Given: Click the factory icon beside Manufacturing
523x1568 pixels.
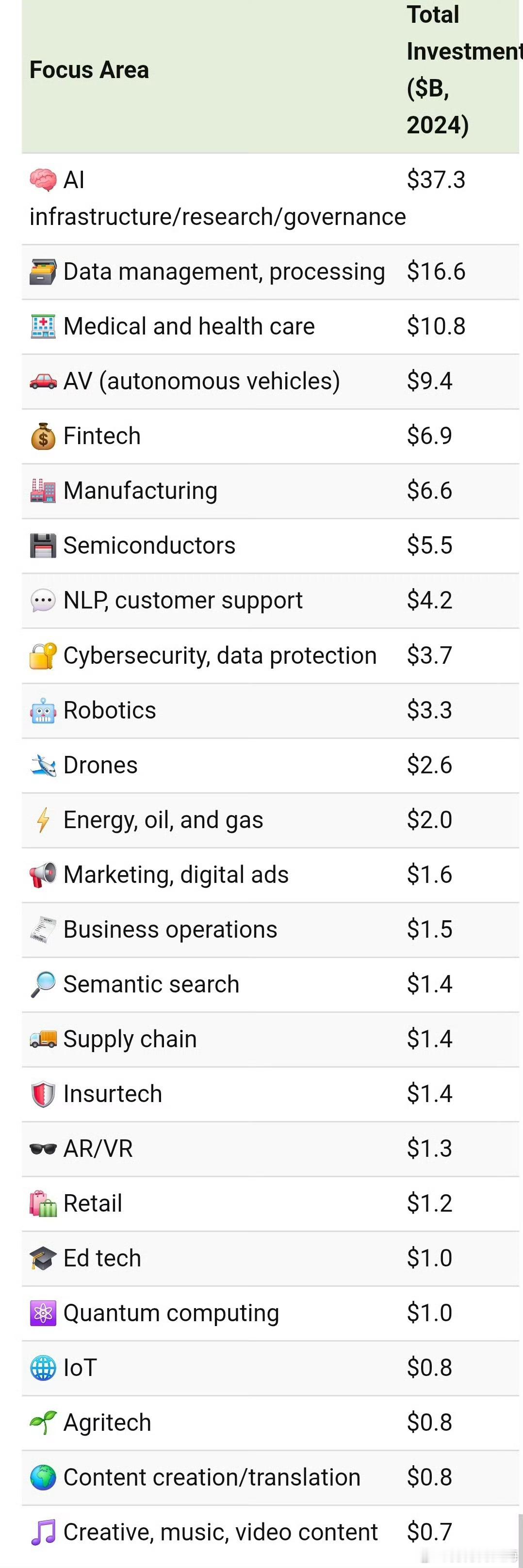Looking at the screenshot, I should [43, 491].
